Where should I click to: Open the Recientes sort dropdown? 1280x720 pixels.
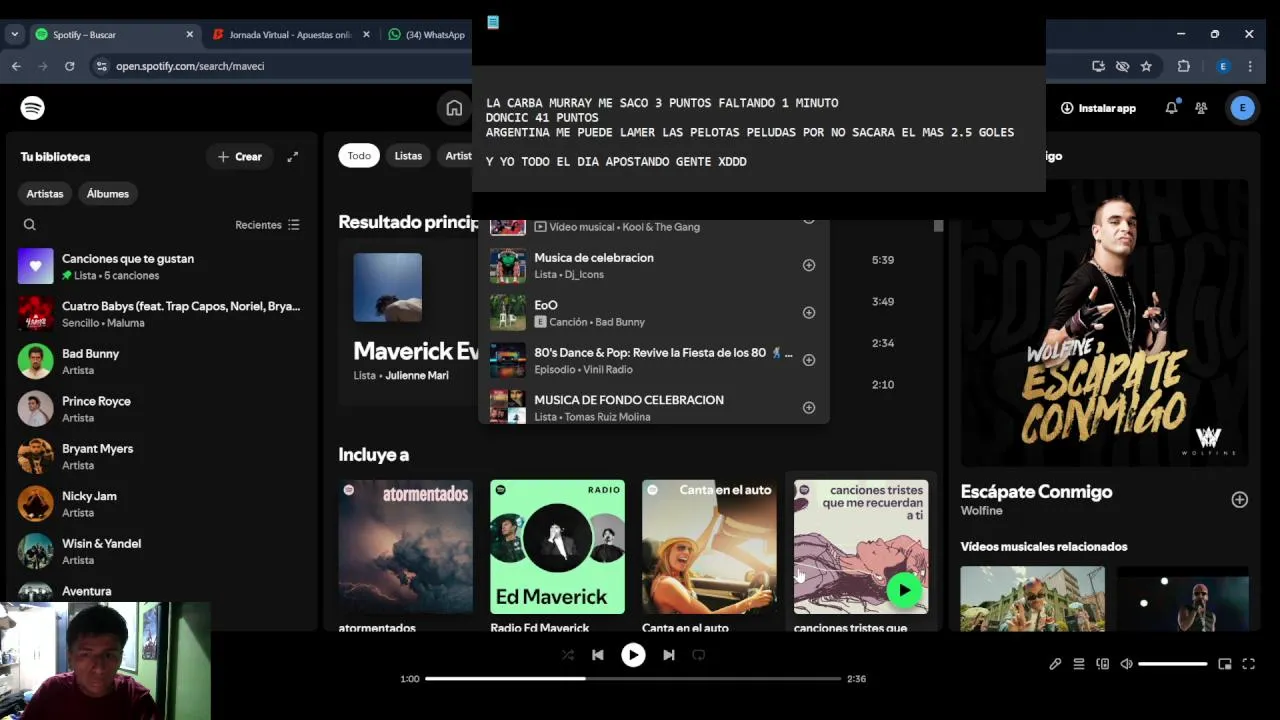point(267,225)
